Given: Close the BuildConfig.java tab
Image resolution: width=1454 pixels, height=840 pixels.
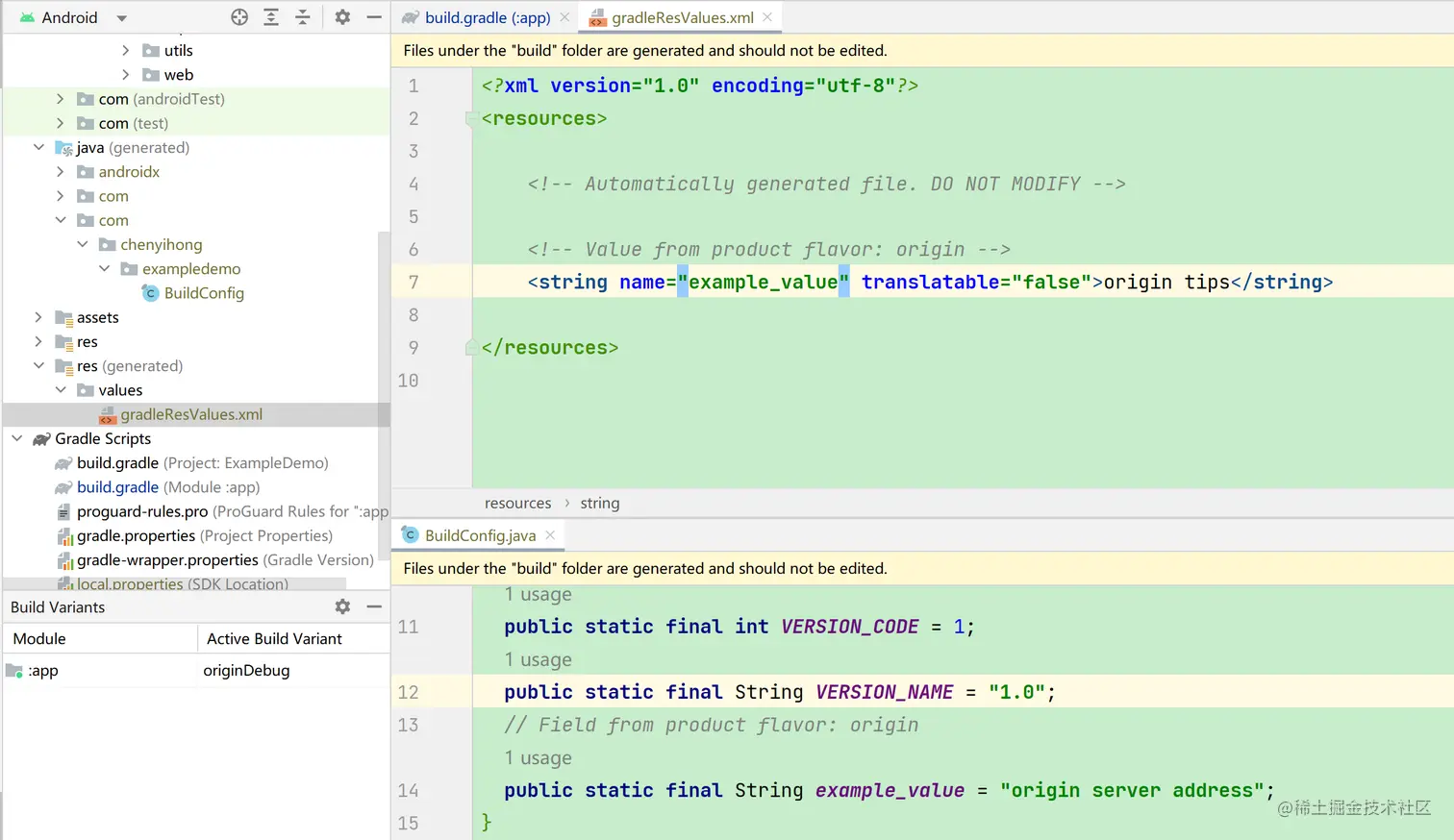Looking at the screenshot, I should click(550, 535).
